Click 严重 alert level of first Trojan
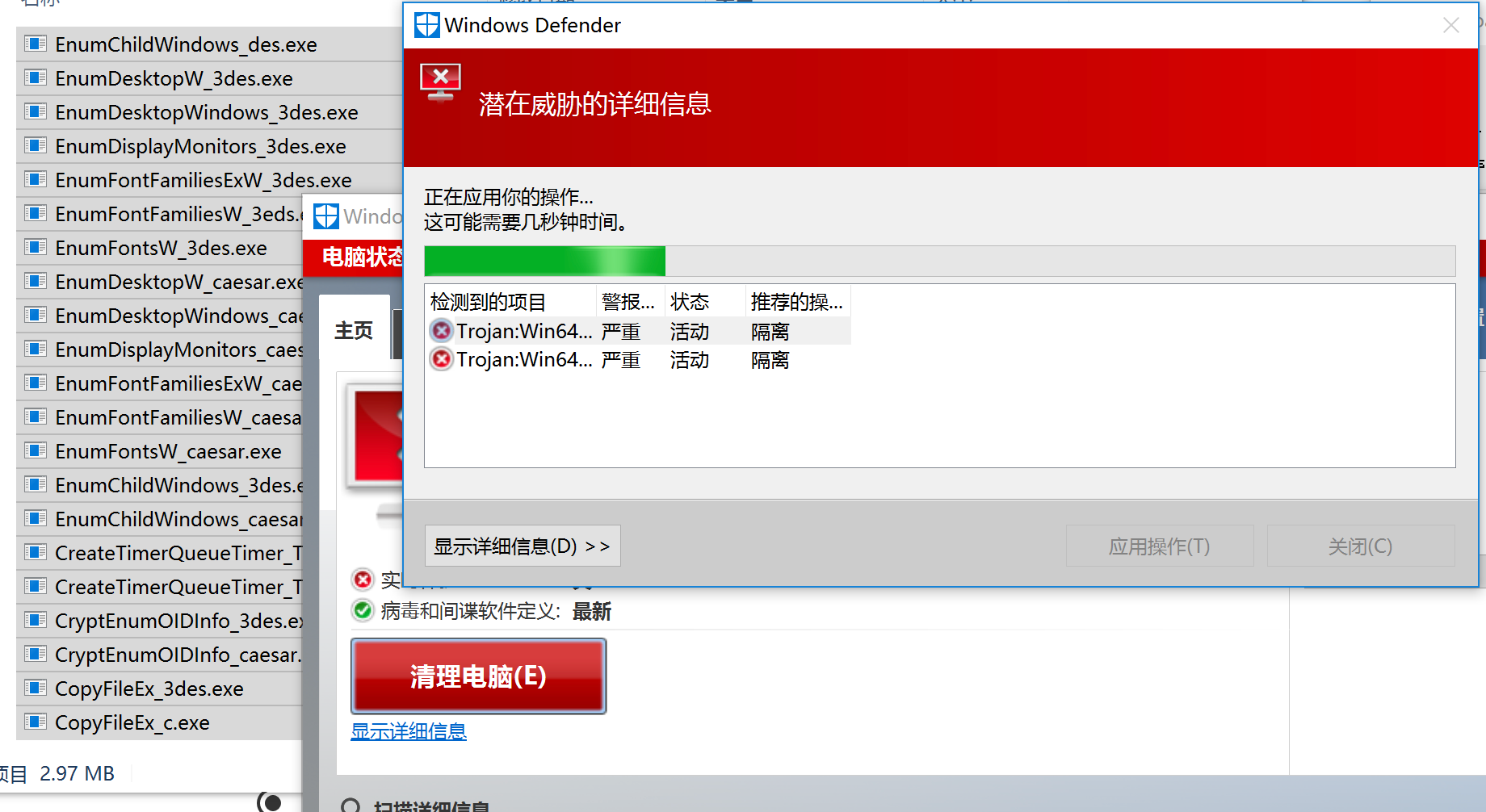 tap(621, 331)
